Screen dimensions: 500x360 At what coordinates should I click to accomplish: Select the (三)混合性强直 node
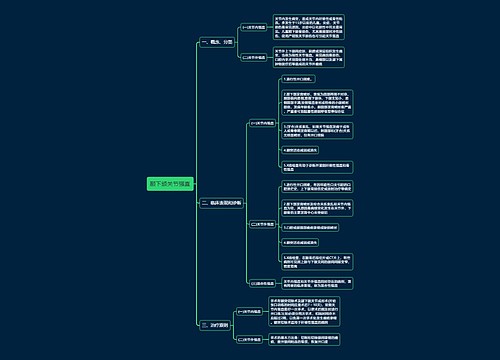(x=262, y=283)
